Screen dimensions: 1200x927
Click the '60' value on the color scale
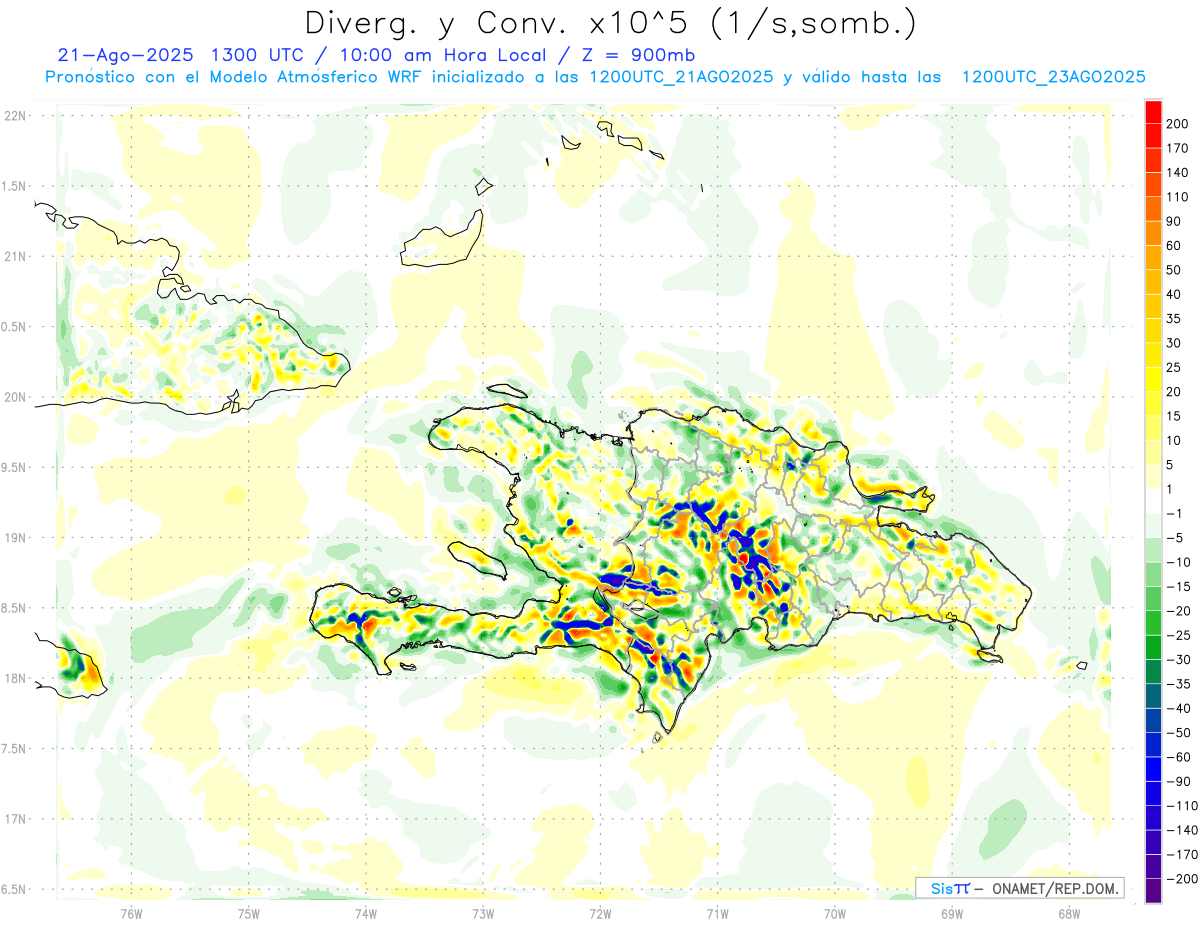(x=1173, y=245)
